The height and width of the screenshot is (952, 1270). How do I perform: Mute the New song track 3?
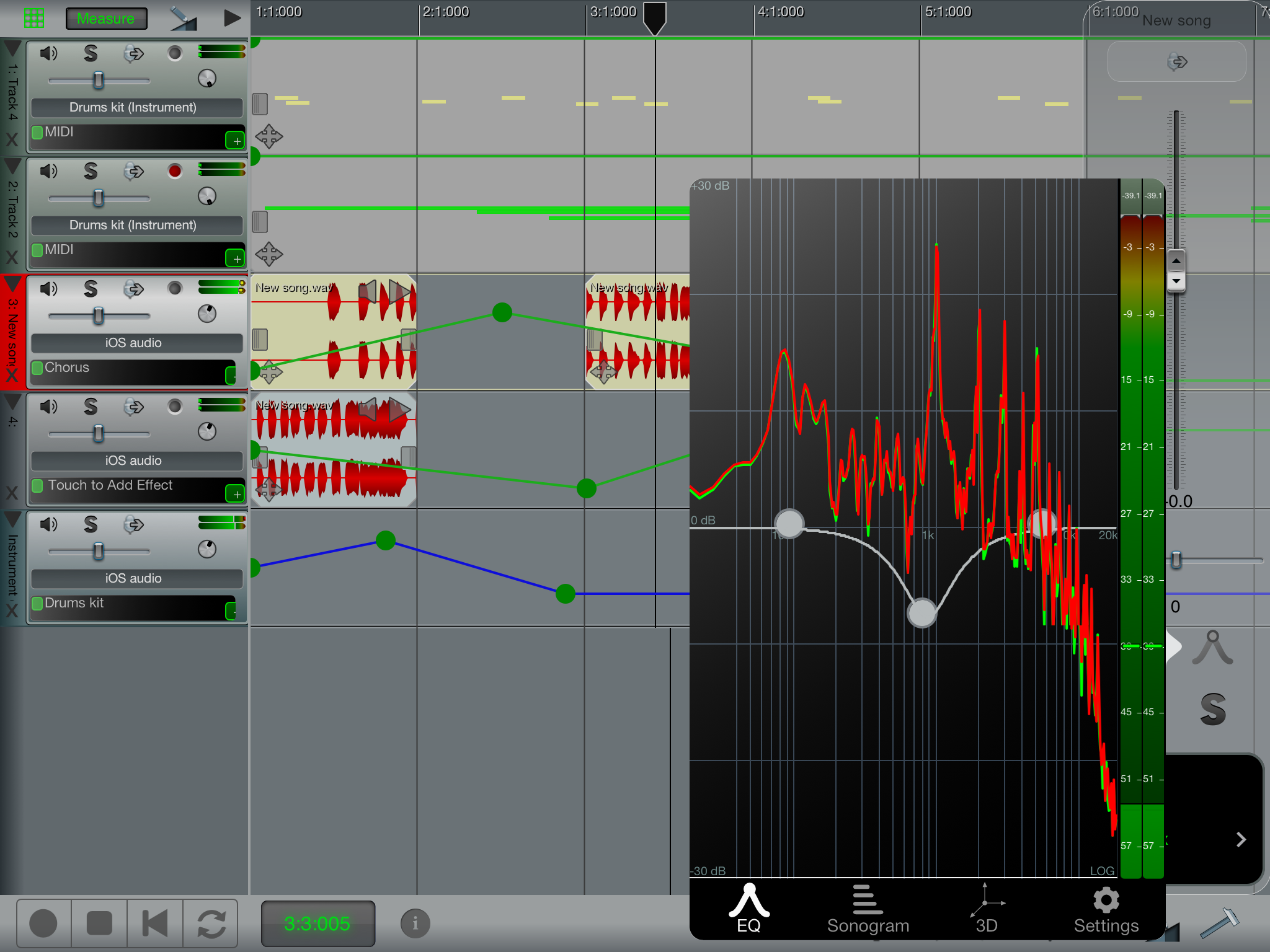48,289
